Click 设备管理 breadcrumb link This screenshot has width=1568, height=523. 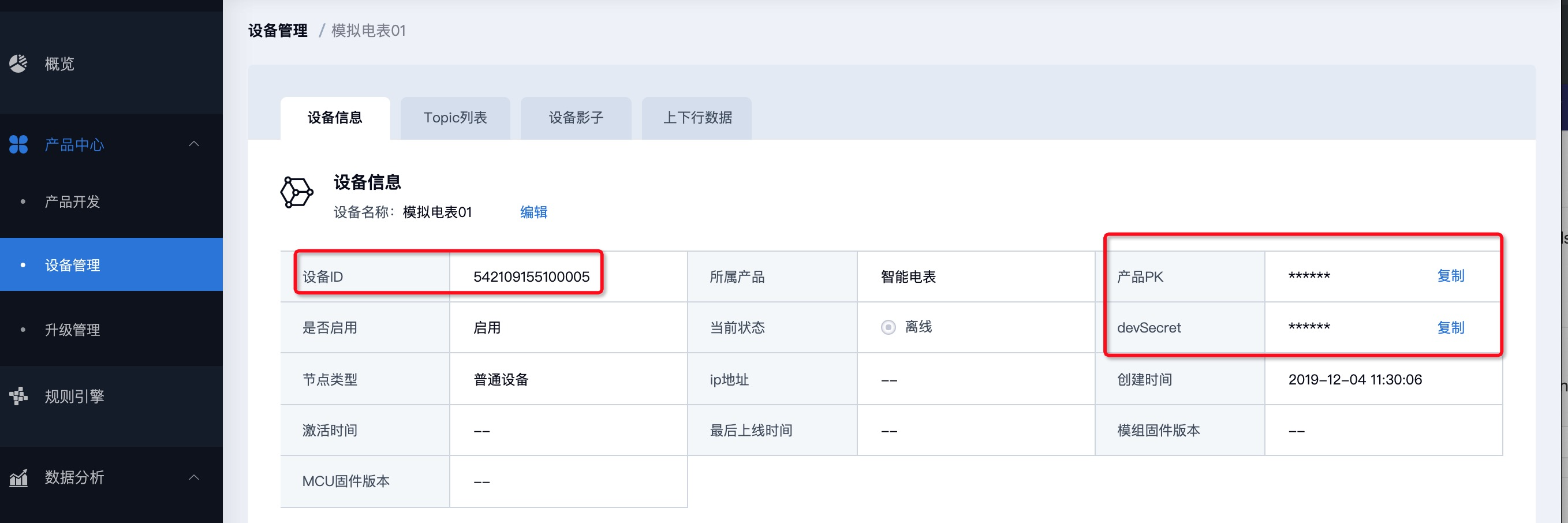pos(278,31)
